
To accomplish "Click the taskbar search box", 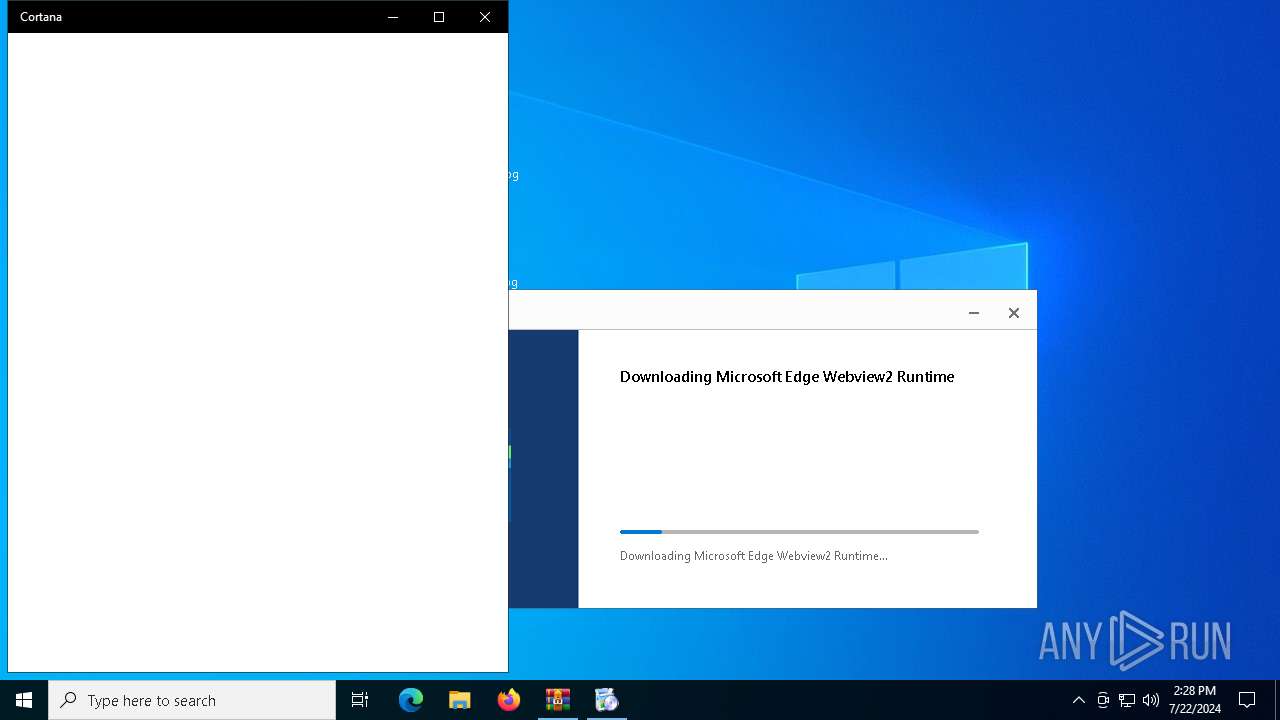I will tap(192, 700).
